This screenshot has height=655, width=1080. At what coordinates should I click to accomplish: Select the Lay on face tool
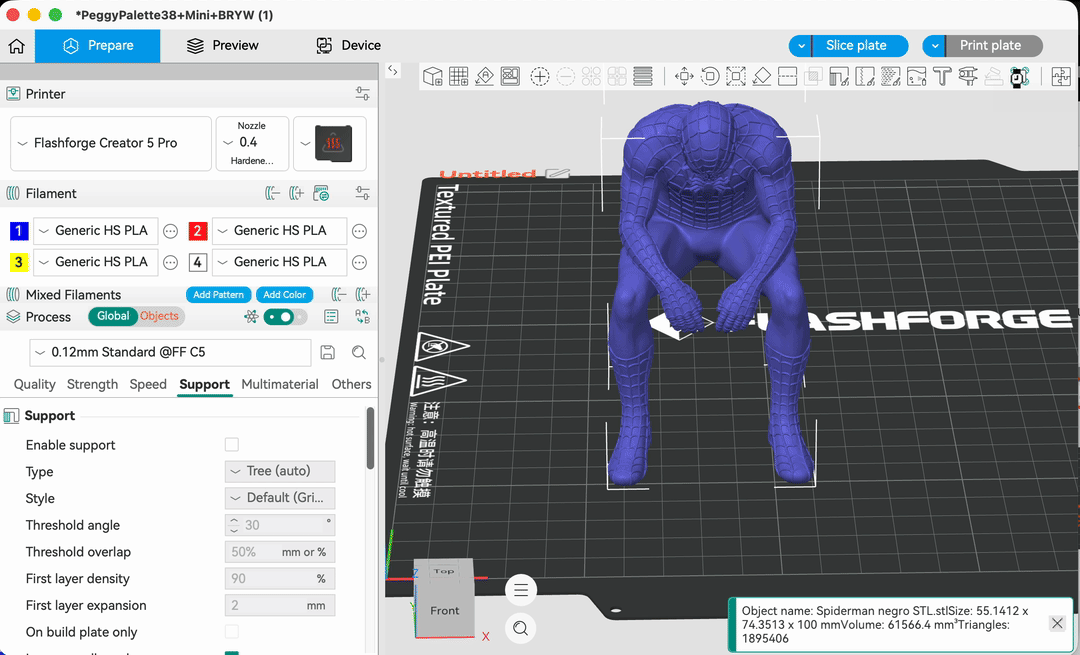pos(762,76)
